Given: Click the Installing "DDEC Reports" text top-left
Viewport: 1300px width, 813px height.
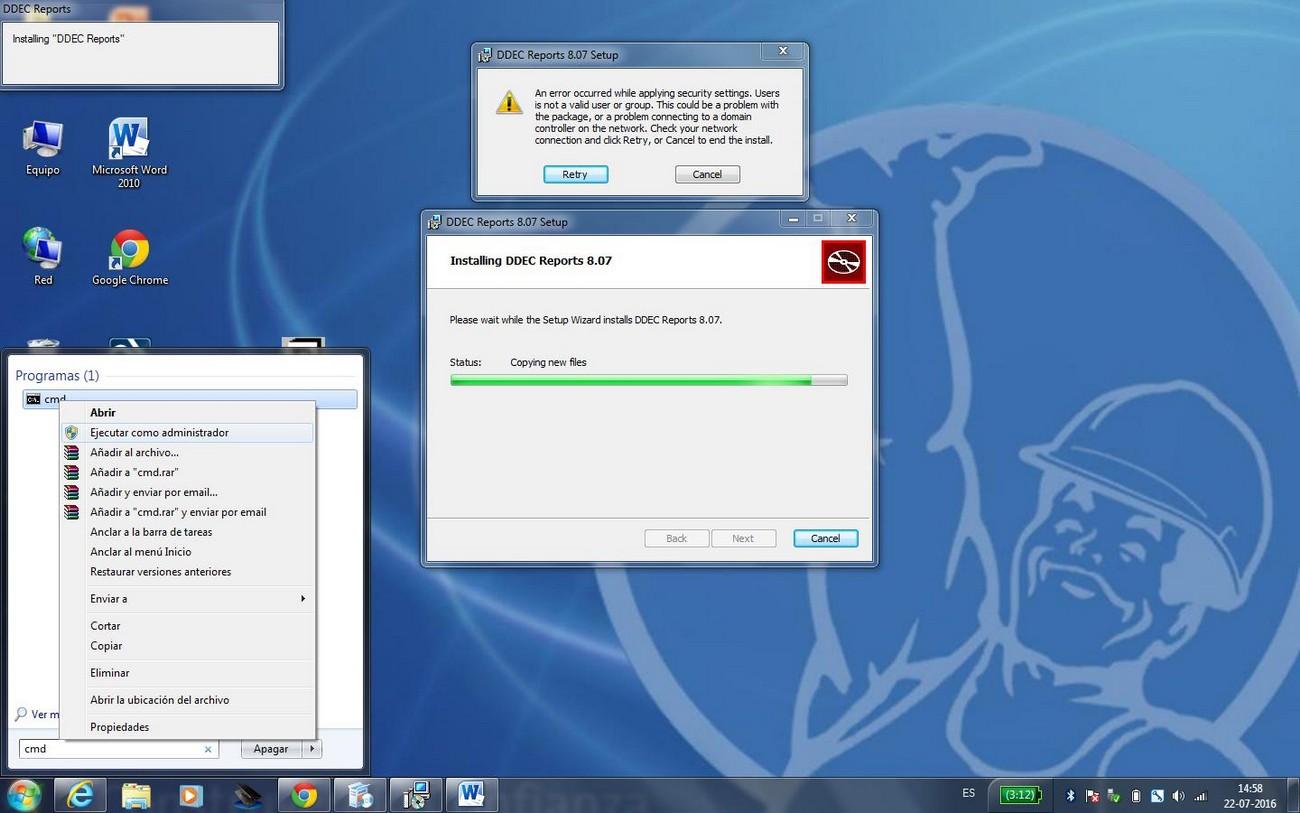Looking at the screenshot, I should pos(68,39).
